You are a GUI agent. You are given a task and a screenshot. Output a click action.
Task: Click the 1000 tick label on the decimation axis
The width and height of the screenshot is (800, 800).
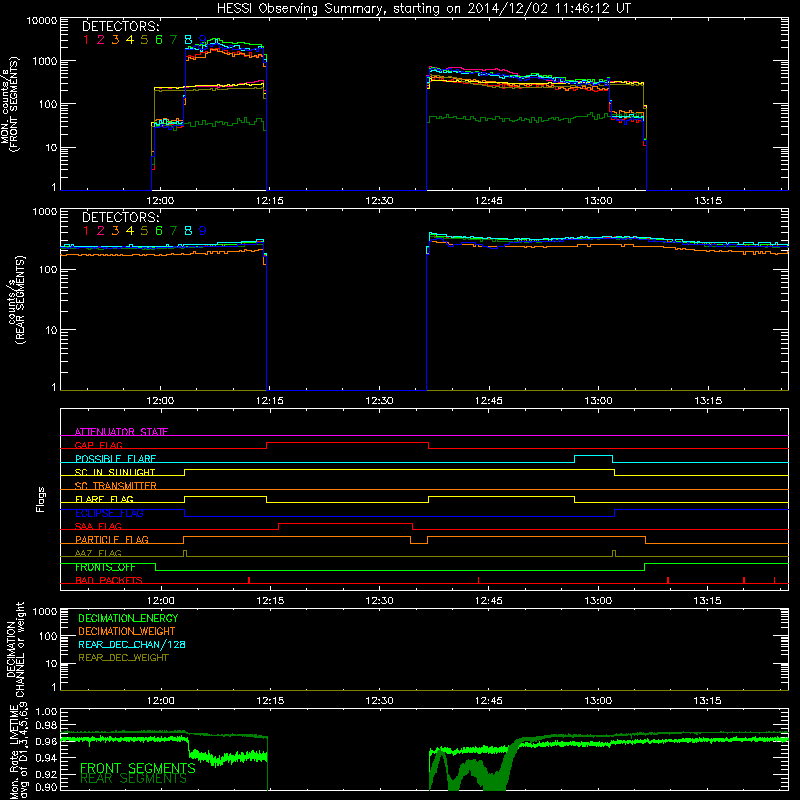pyautogui.click(x=45, y=612)
